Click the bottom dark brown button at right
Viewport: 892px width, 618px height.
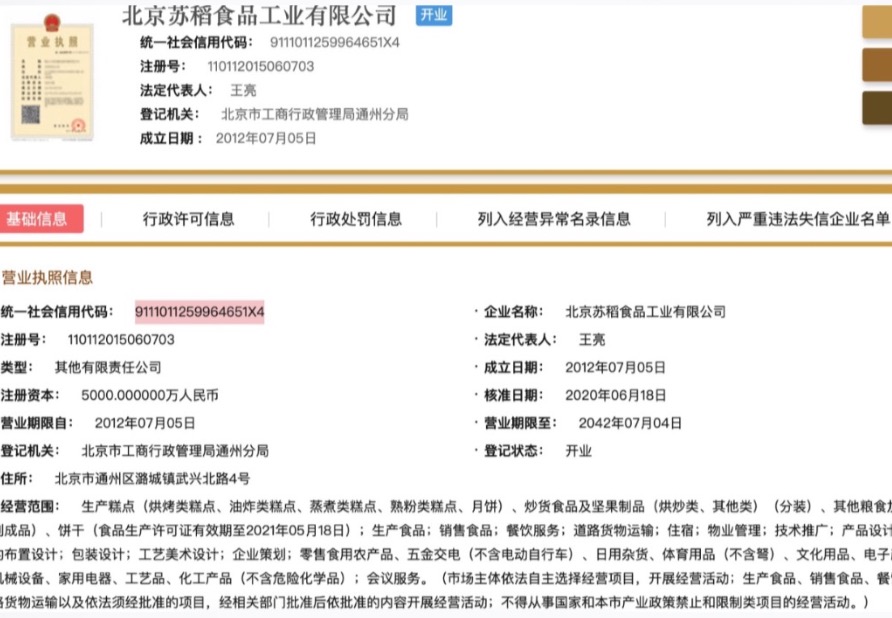pos(876,108)
